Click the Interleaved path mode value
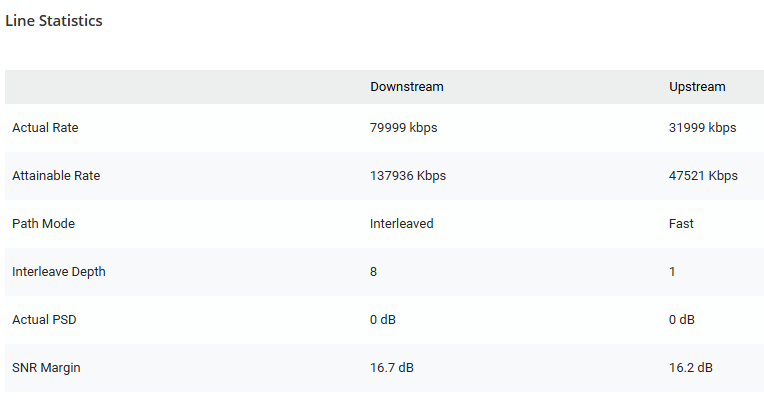The image size is (764, 409). coord(401,224)
